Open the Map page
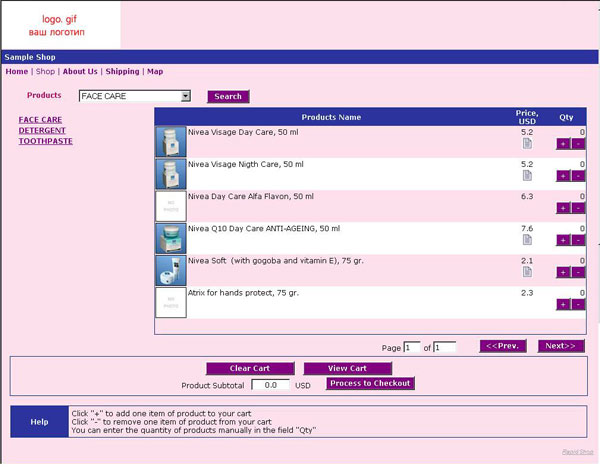Viewport: 600px width, 476px height. (x=155, y=72)
